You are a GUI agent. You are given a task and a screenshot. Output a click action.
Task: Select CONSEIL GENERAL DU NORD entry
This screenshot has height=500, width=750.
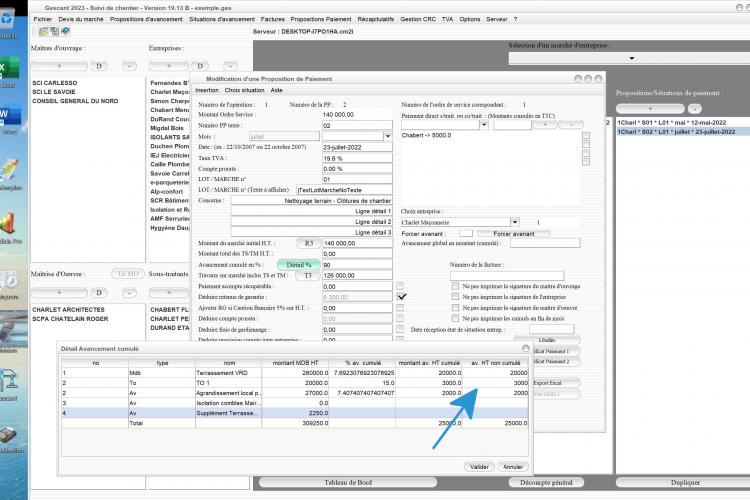(75, 101)
